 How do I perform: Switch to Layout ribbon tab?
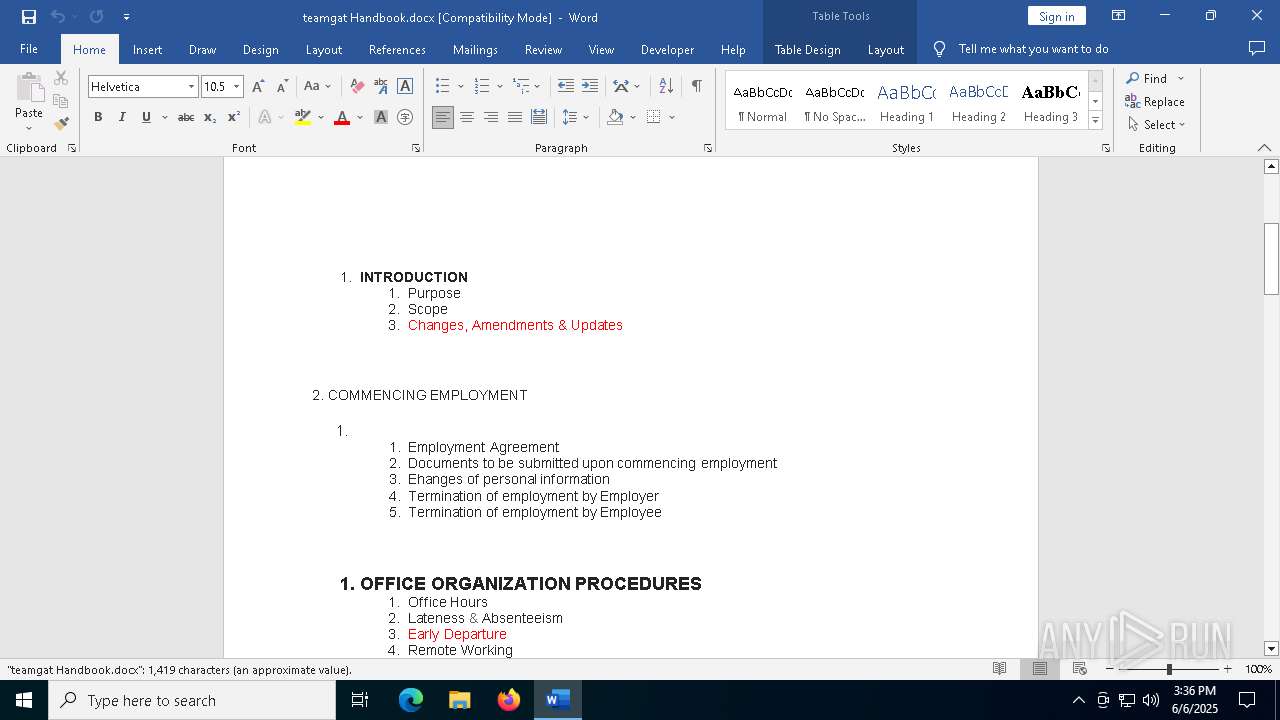pyautogui.click(x=323, y=49)
